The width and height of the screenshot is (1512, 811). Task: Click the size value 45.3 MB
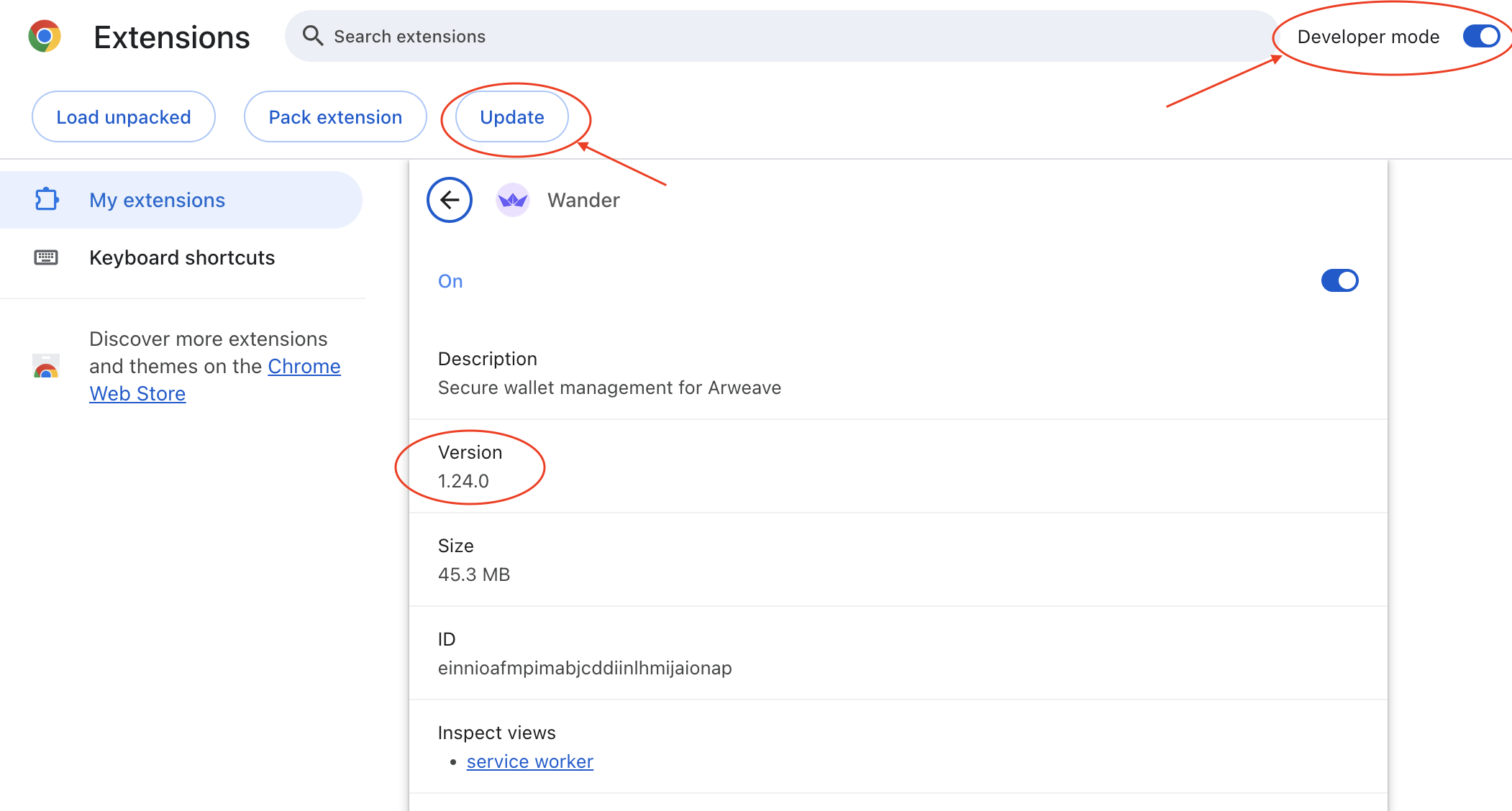pos(474,574)
